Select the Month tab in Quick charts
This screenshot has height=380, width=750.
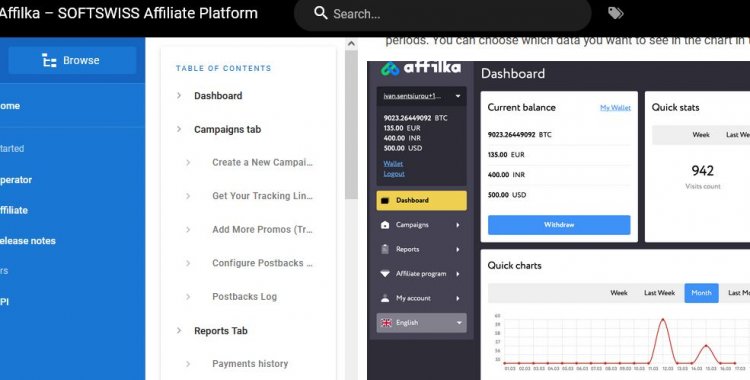(701, 293)
